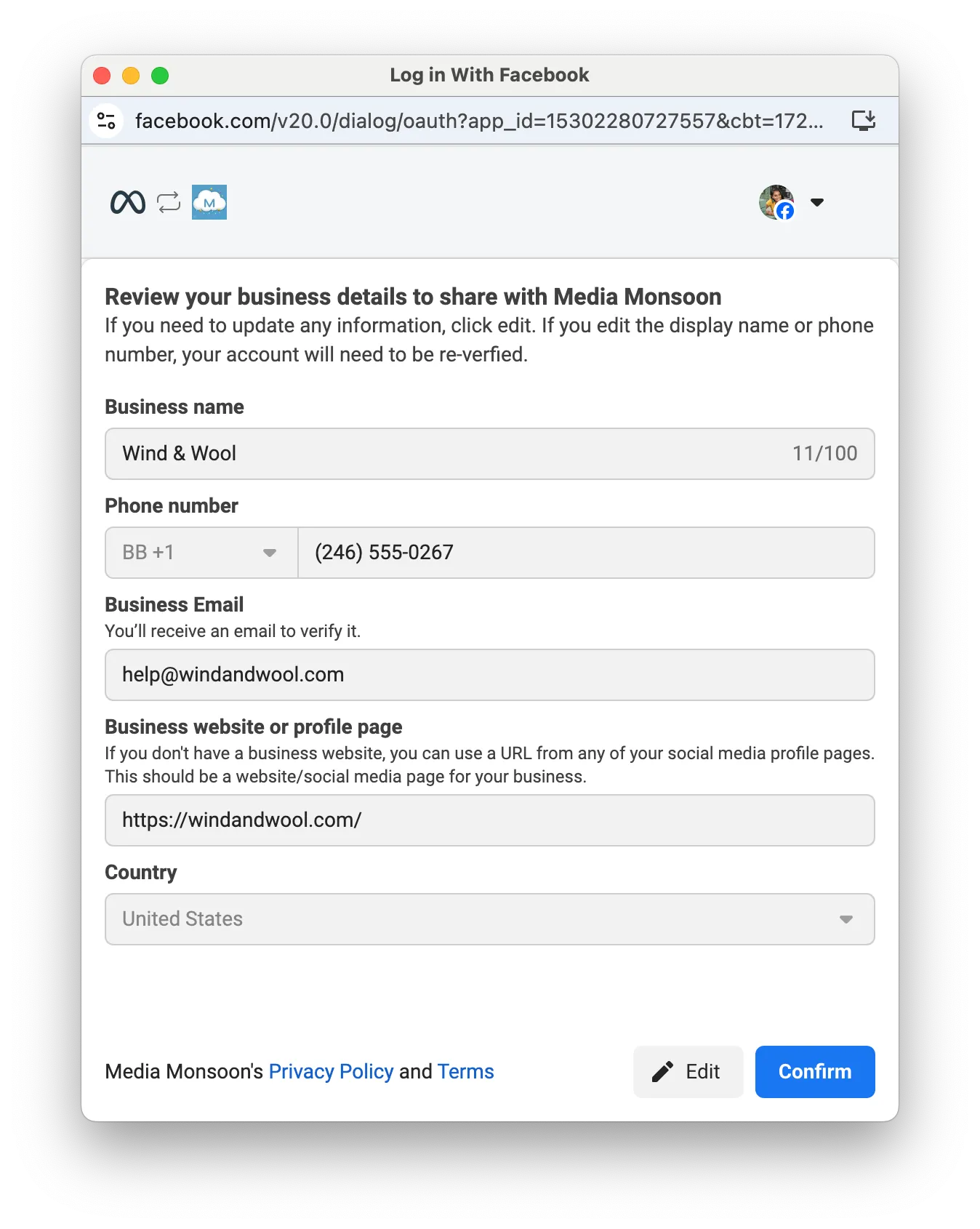
Task: Open Media Monsoon's Privacy Policy link
Action: point(331,1071)
